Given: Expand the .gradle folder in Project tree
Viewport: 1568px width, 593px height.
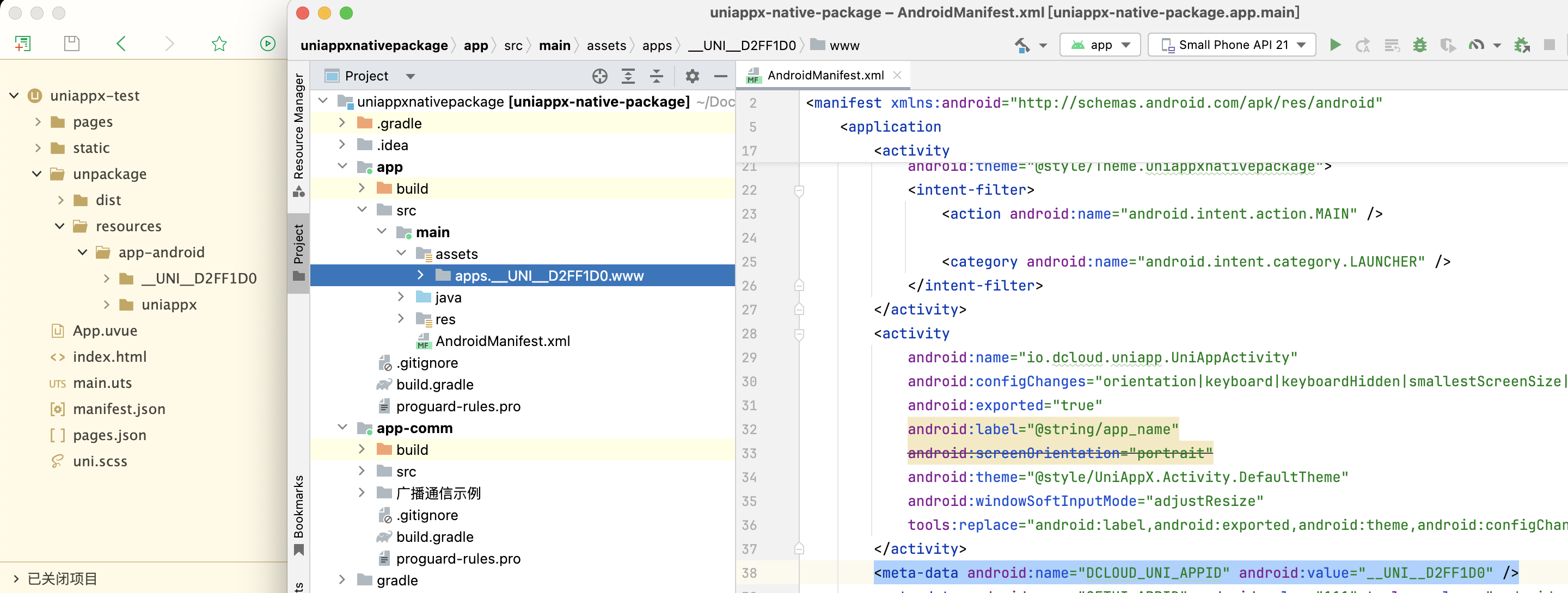Looking at the screenshot, I should [342, 123].
